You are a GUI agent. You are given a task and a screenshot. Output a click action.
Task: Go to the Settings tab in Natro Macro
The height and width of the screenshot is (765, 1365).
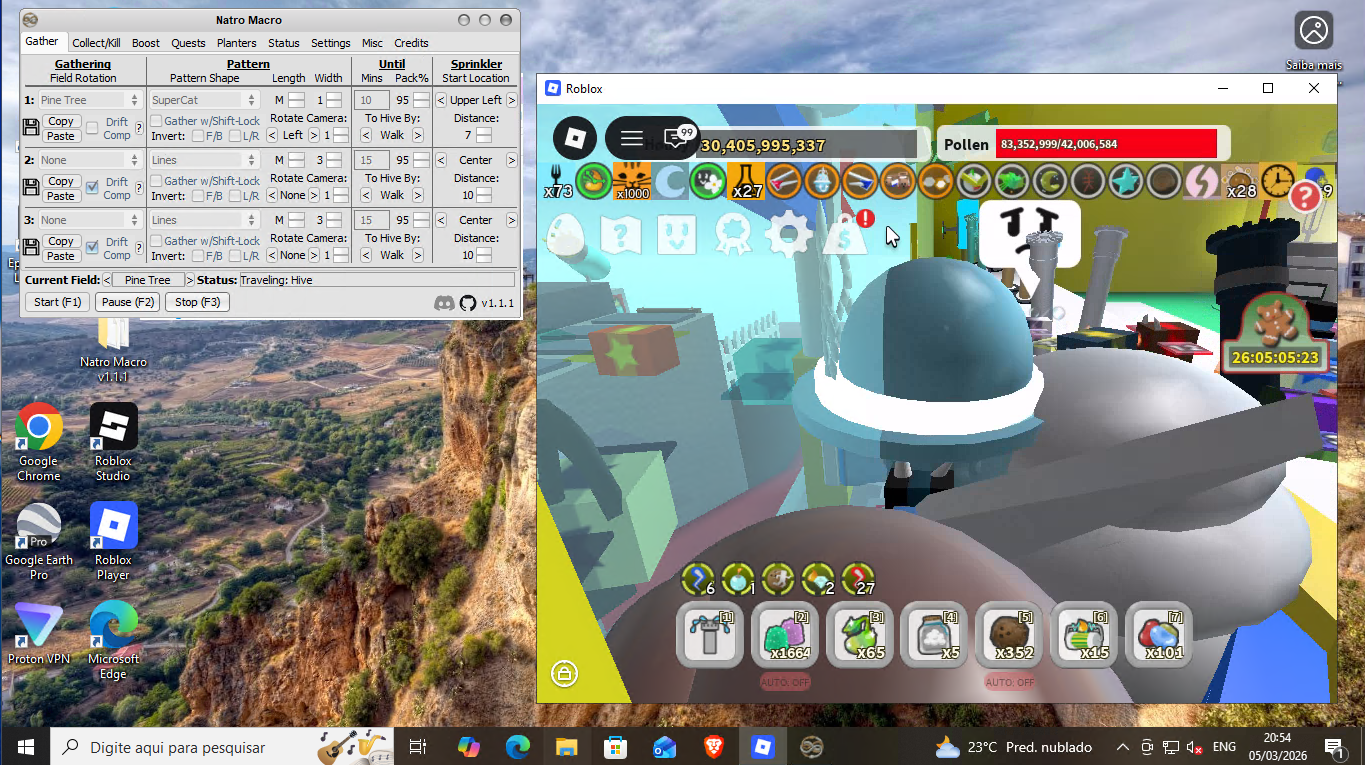tap(330, 43)
